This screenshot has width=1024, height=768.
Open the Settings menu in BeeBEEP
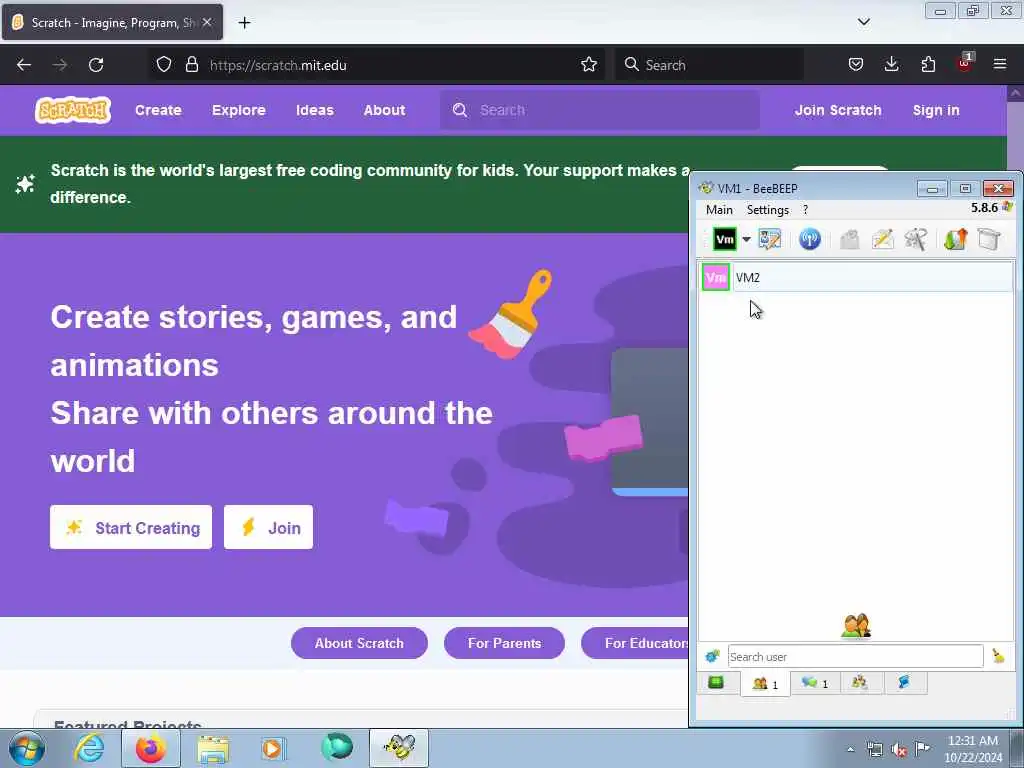(767, 210)
